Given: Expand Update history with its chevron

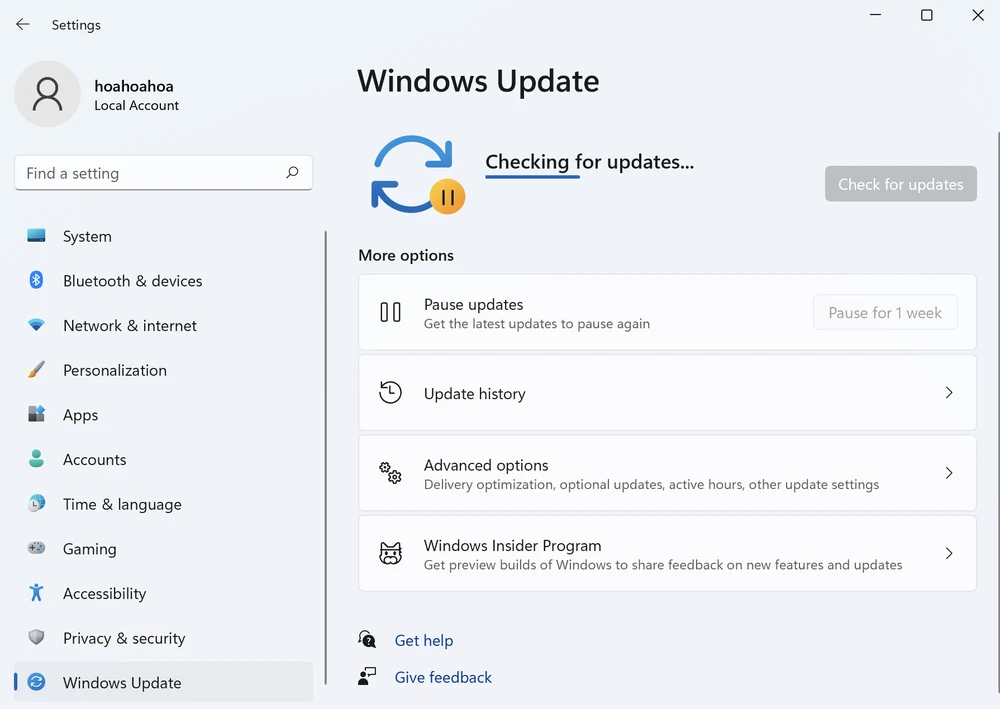Looking at the screenshot, I should click(x=948, y=392).
